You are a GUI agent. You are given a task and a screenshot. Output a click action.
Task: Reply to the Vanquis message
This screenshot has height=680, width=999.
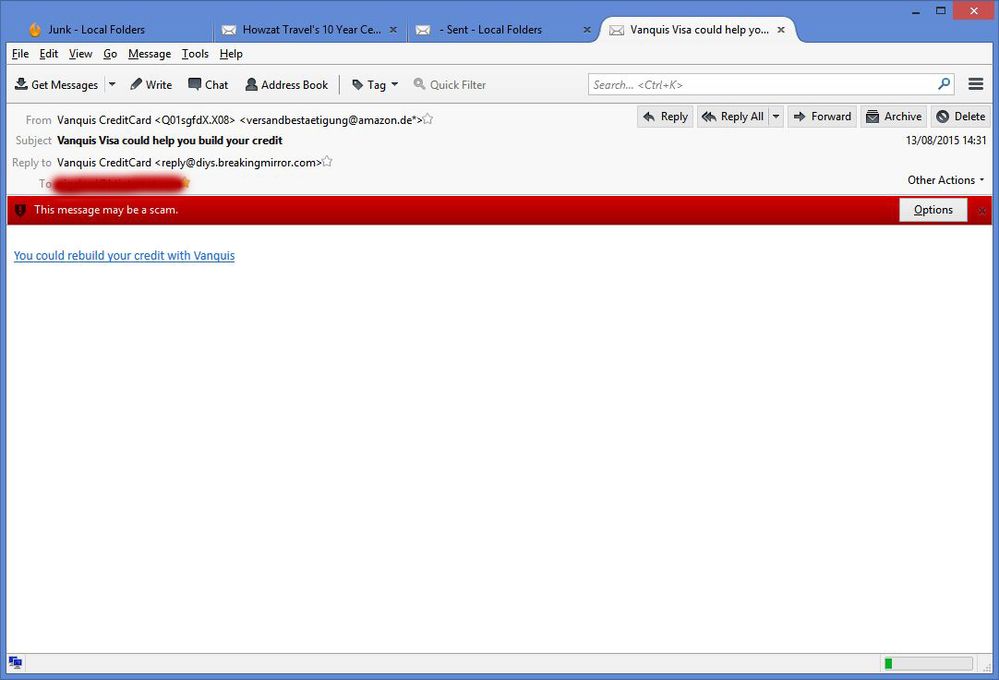[x=665, y=117]
